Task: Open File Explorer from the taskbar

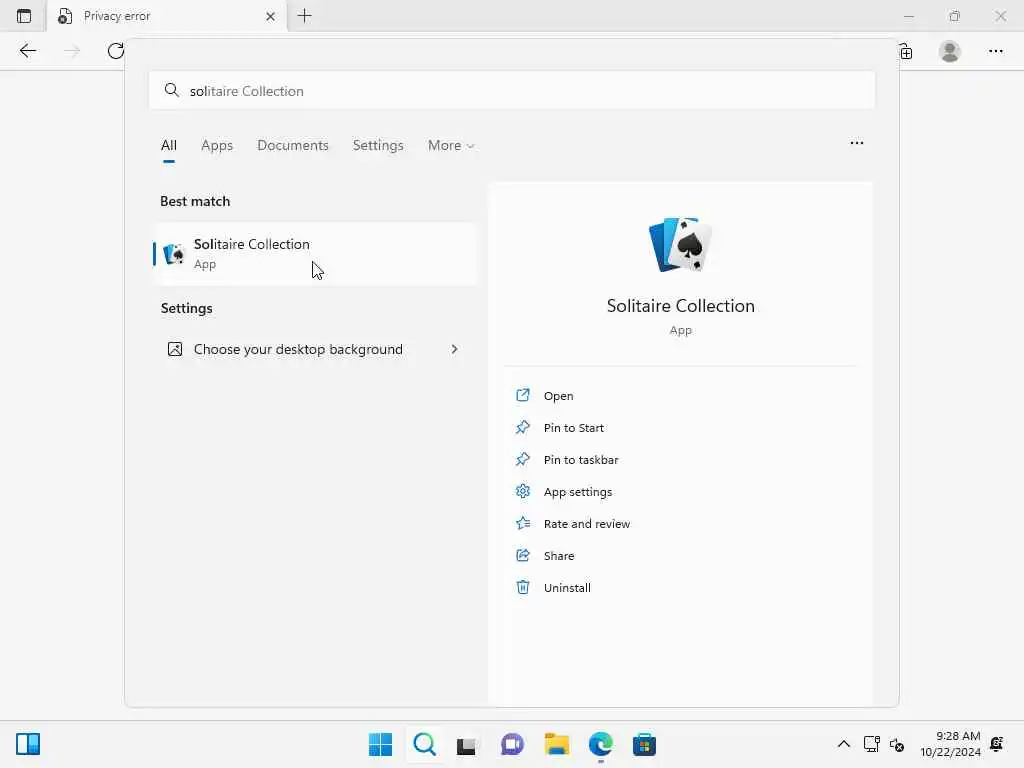Action: coord(557,744)
